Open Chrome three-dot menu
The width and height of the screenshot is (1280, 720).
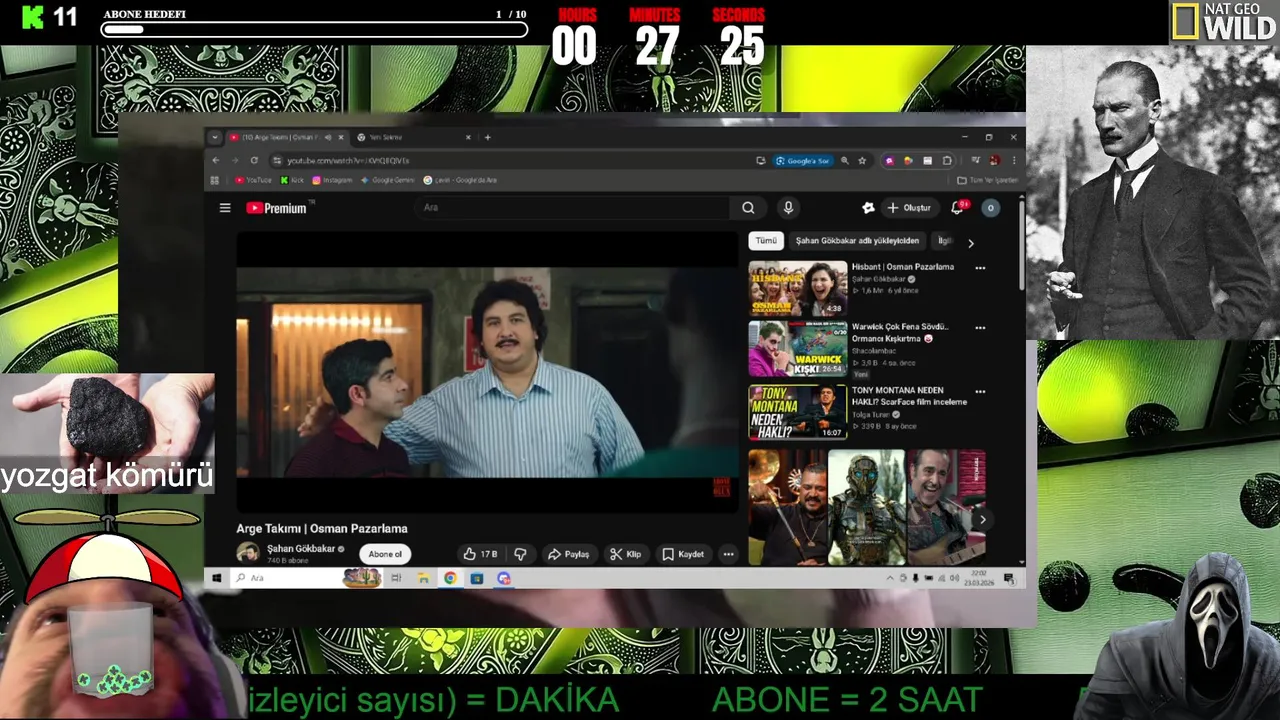(1013, 160)
